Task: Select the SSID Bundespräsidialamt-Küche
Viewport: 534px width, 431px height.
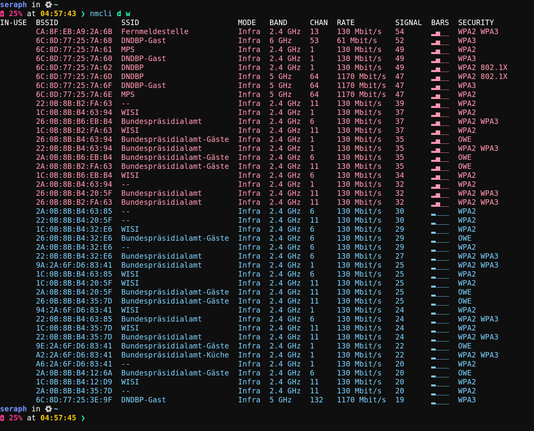Action: (x=175, y=355)
